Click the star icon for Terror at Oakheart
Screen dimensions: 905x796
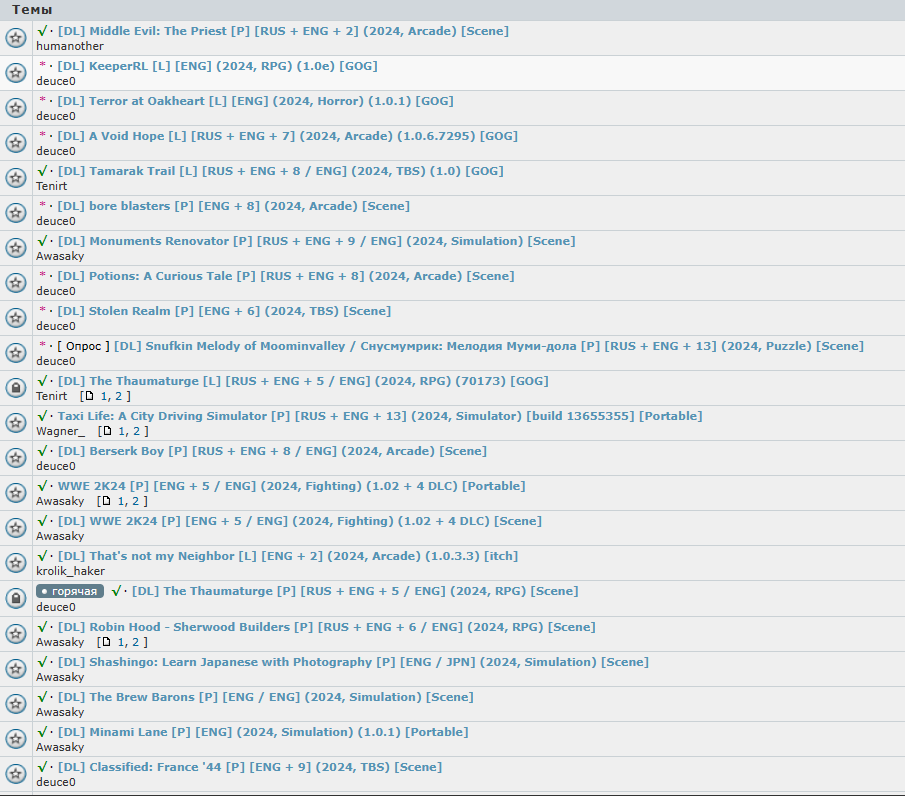[16, 108]
